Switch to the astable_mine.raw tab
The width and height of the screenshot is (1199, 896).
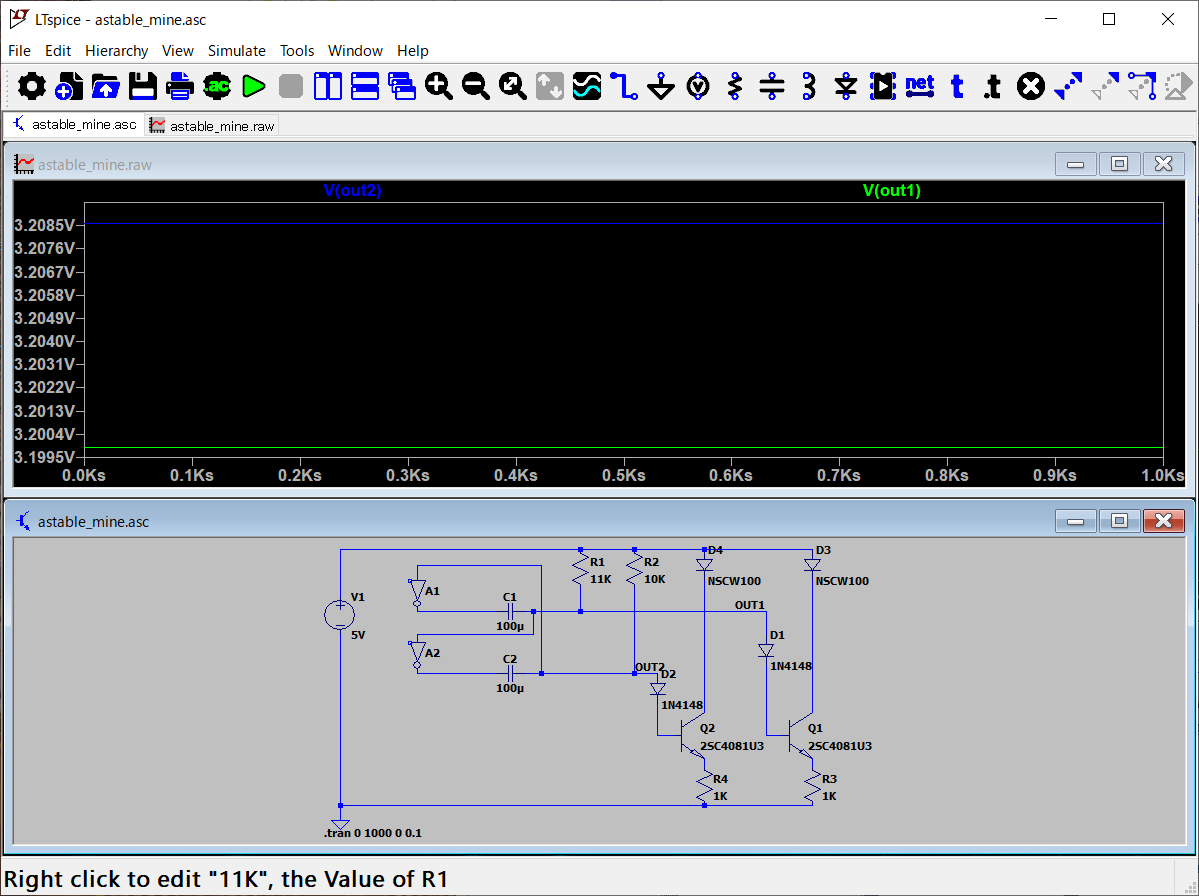click(211, 126)
